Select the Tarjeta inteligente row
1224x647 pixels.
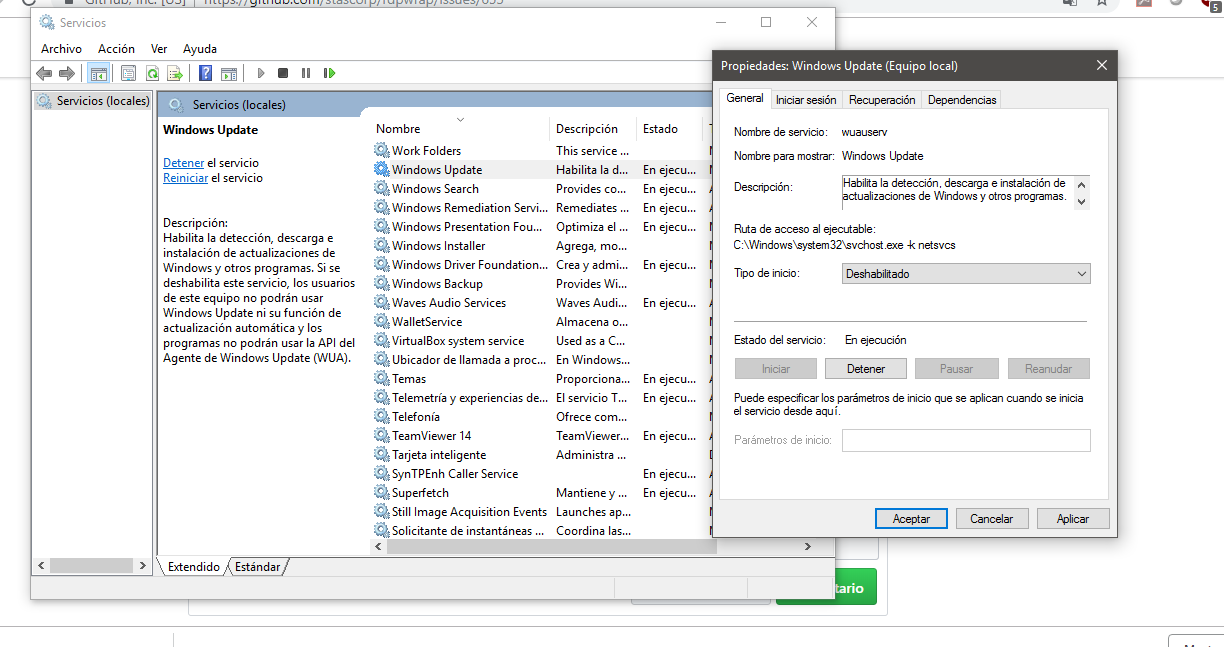[x=540, y=454]
